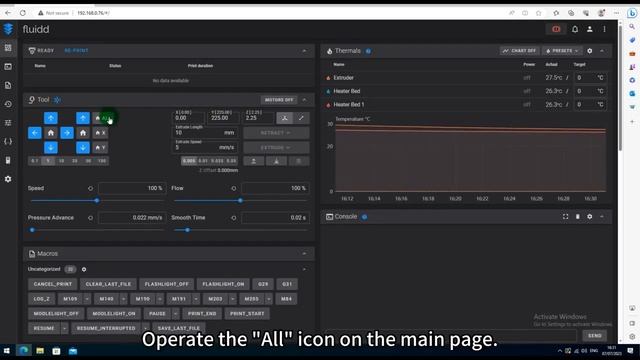640x360 pixels.
Task: Open Dashboard in the left sidebar
Action: pos(8,48)
